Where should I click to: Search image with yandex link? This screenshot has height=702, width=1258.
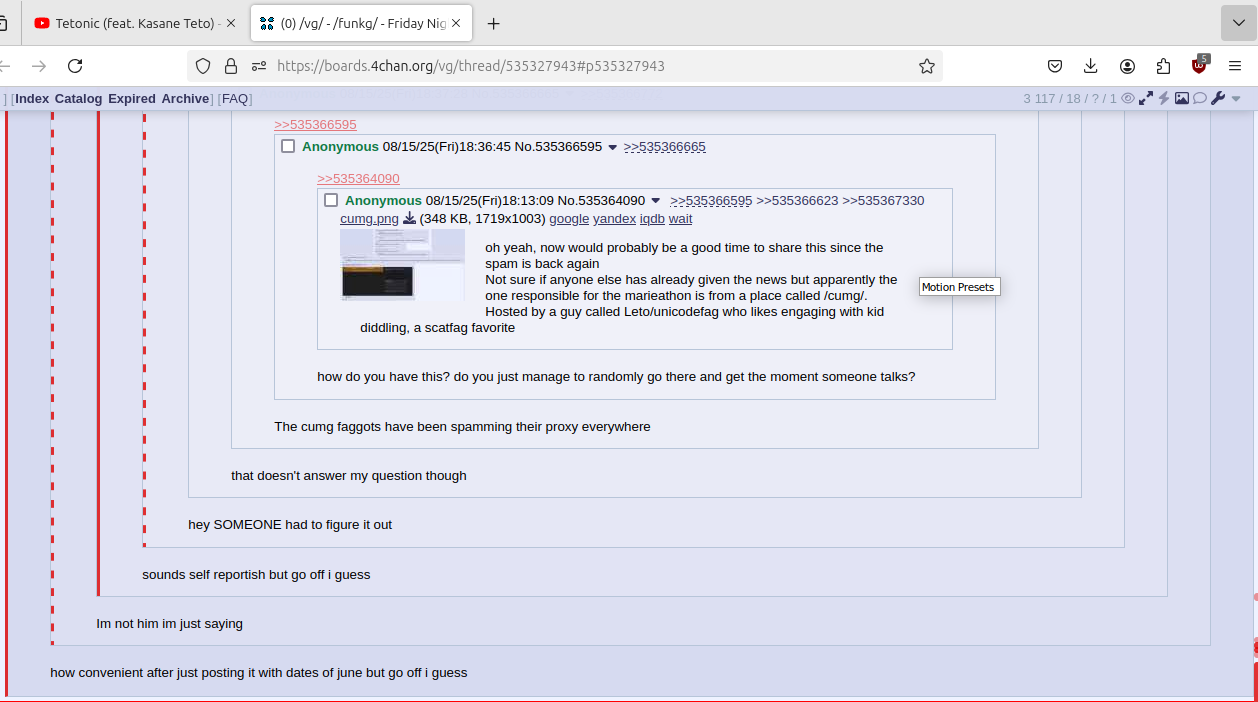pyautogui.click(x=614, y=218)
